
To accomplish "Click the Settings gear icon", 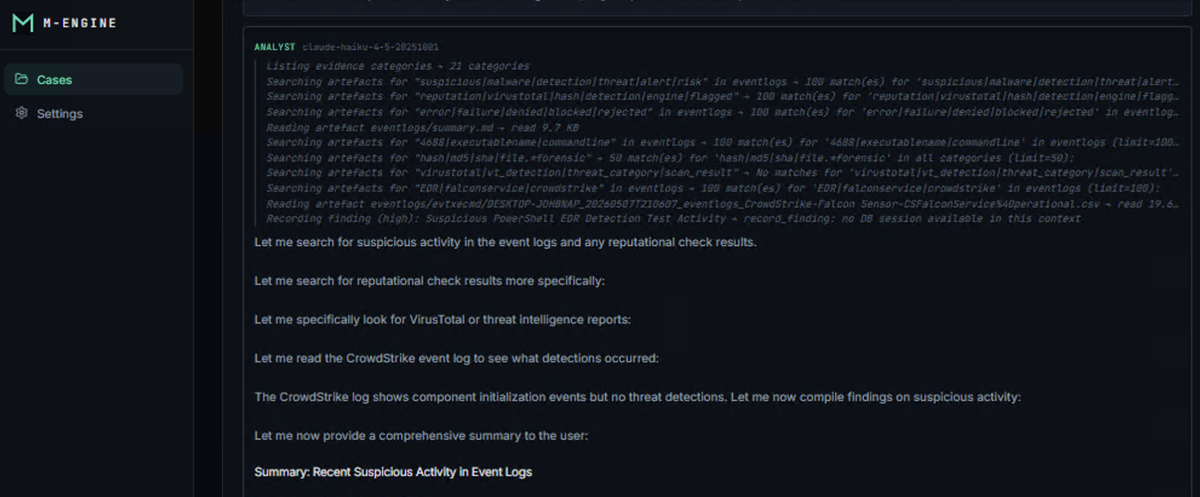I will pyautogui.click(x=22, y=113).
